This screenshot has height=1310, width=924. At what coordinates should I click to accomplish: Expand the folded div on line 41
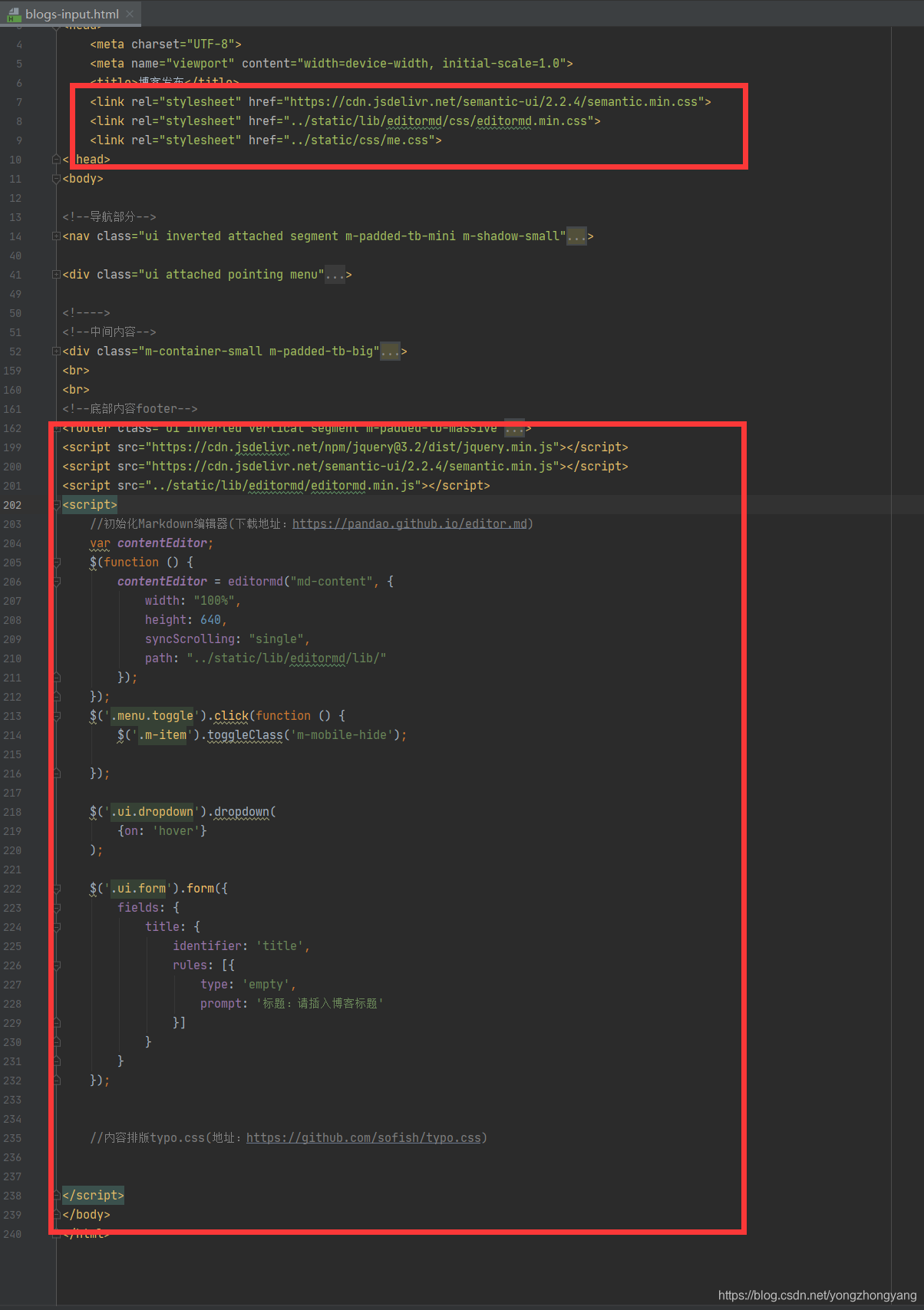click(x=56, y=275)
